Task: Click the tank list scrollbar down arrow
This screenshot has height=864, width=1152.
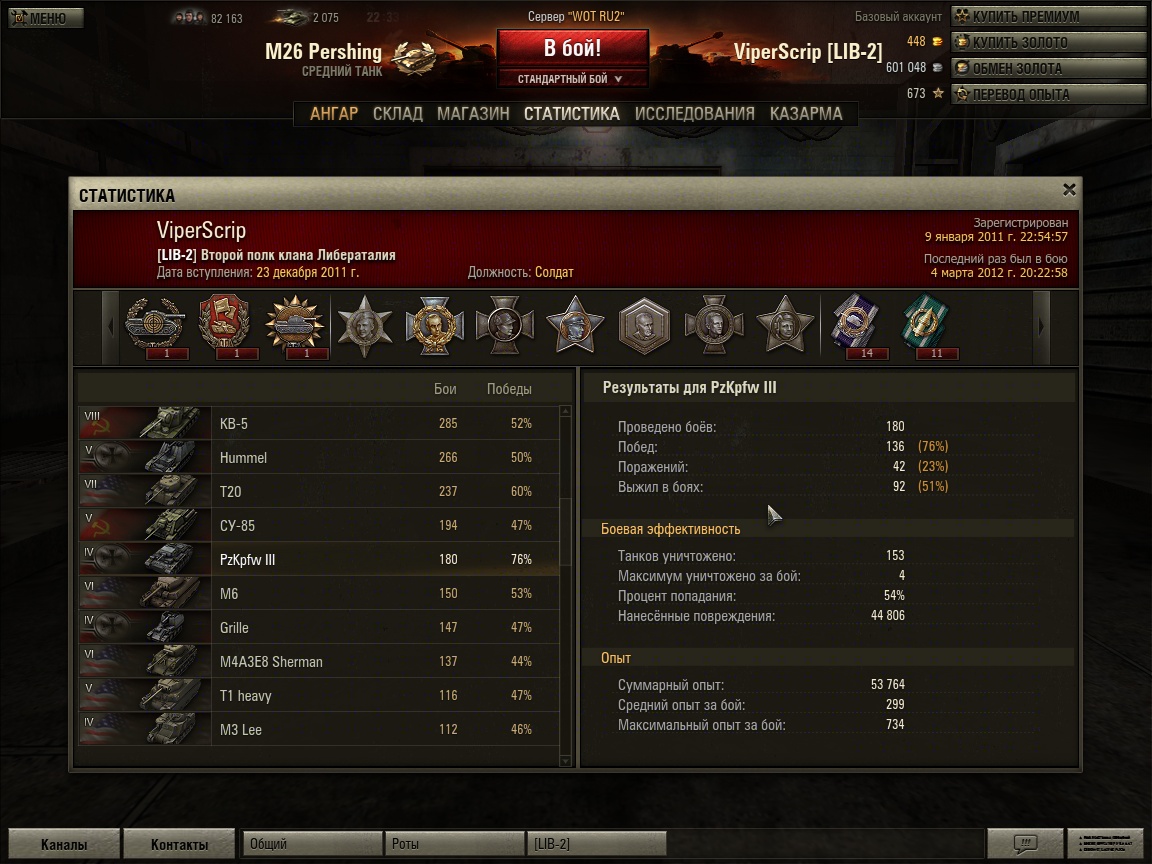Action: coord(565,761)
